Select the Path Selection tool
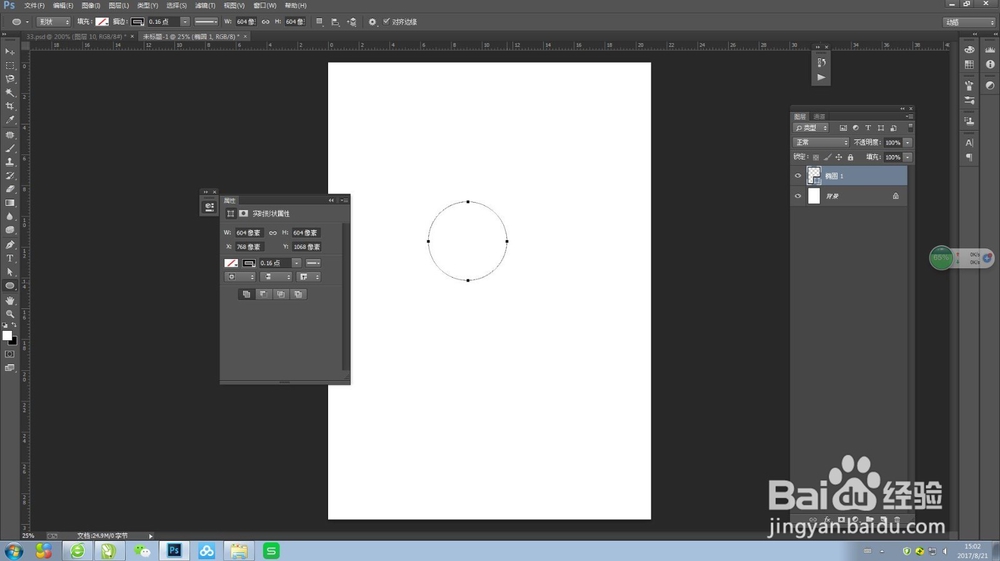This screenshot has width=1000, height=561. pyautogui.click(x=10, y=272)
